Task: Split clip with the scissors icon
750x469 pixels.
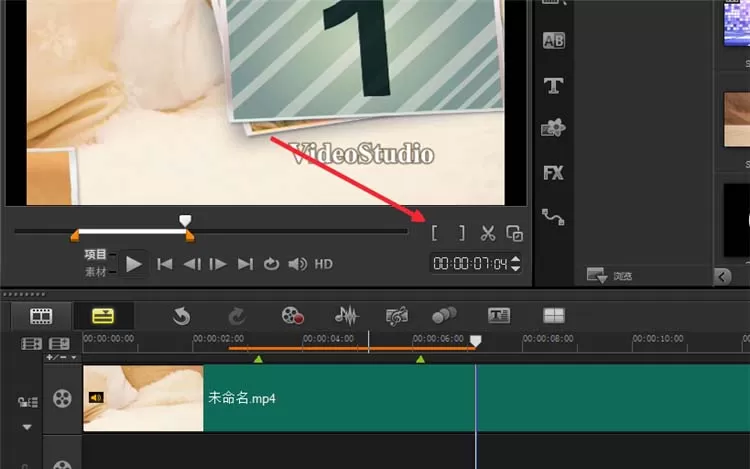Action: click(488, 233)
